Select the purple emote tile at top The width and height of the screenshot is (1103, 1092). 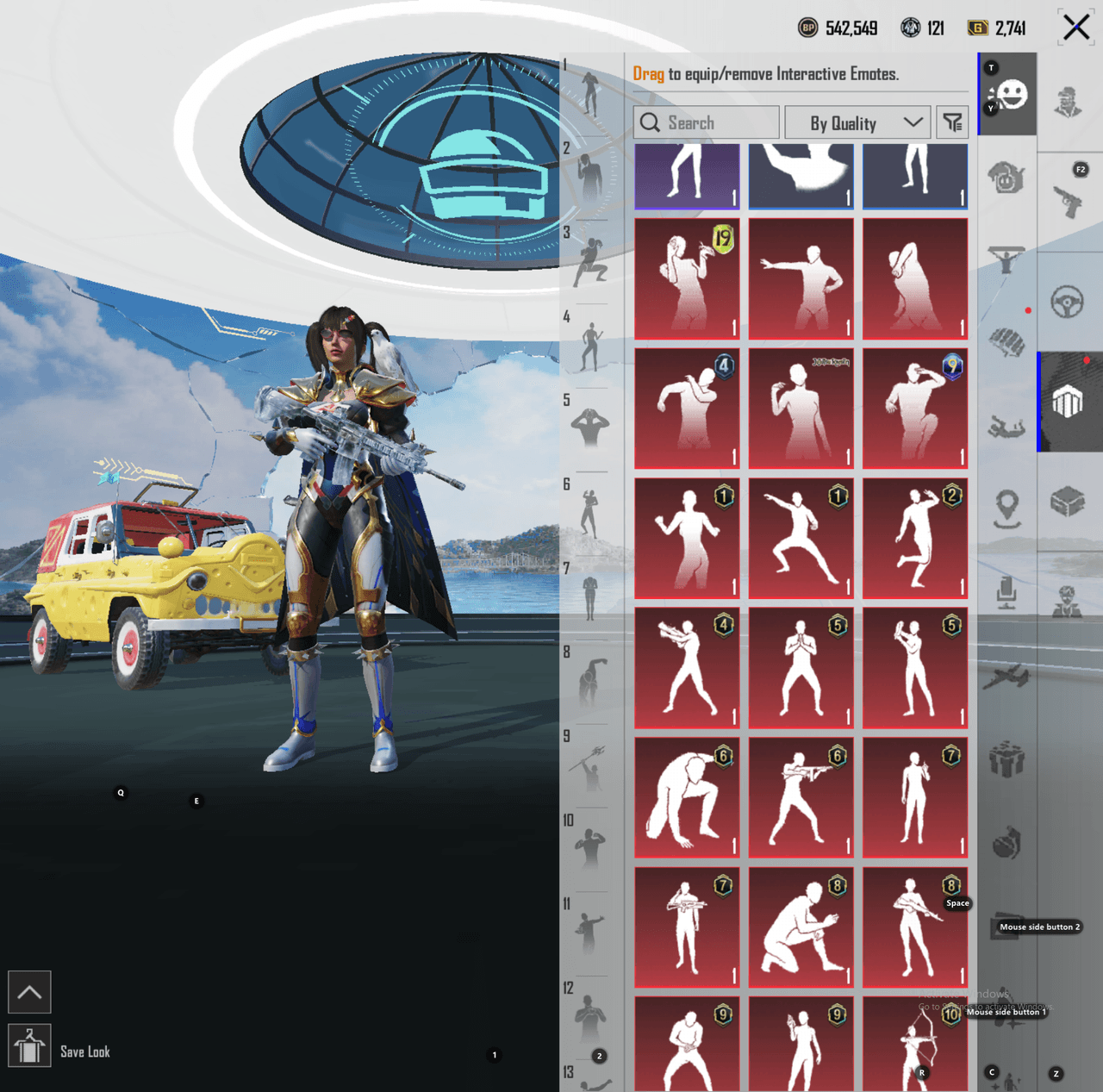(687, 177)
